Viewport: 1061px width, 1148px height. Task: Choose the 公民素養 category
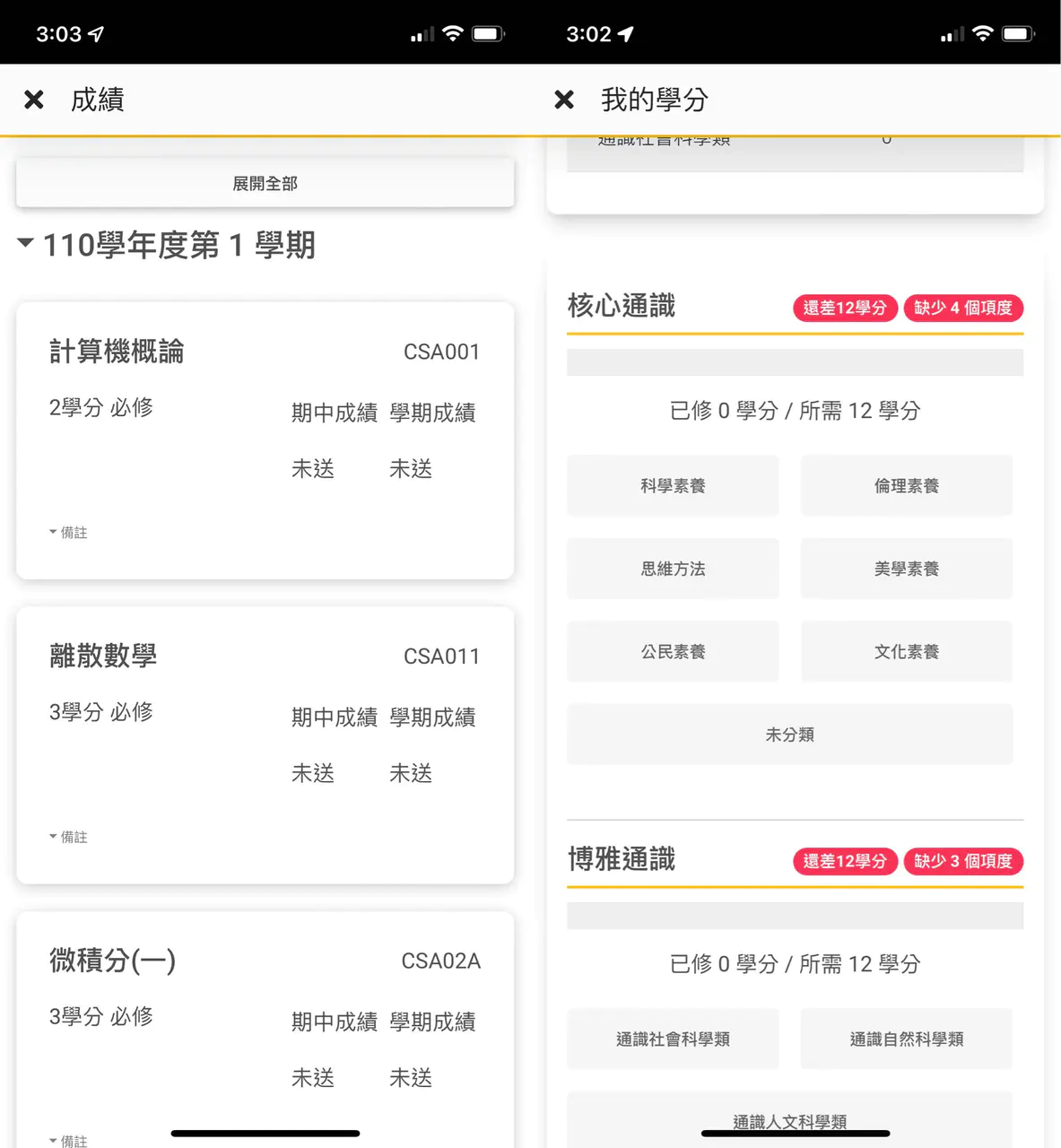click(673, 652)
